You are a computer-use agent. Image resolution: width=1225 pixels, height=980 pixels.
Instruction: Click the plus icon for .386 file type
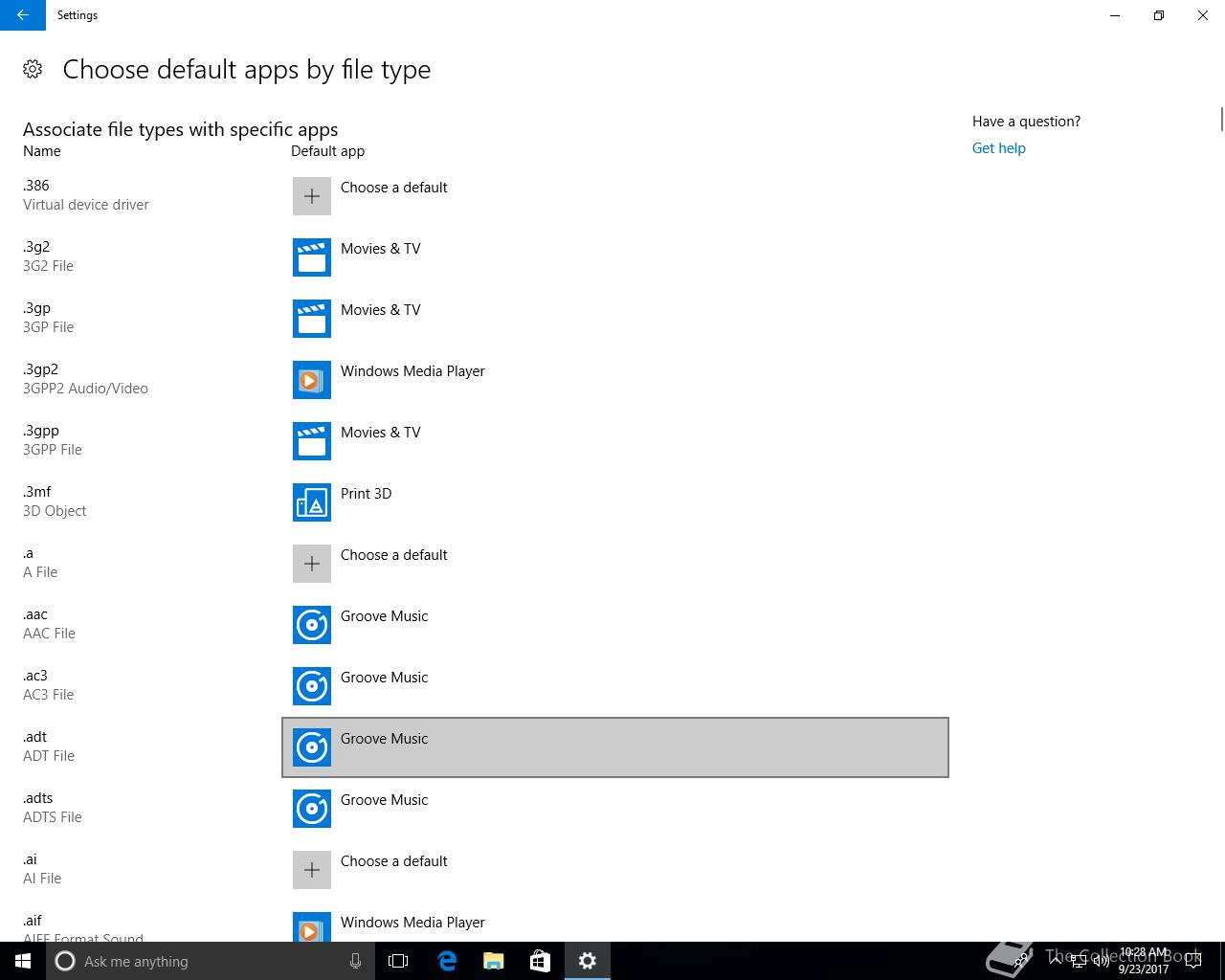point(312,196)
